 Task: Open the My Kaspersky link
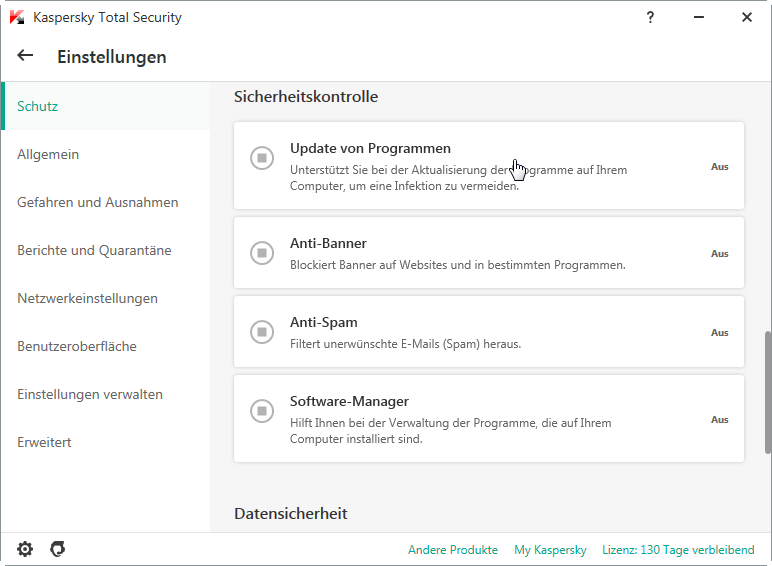pyautogui.click(x=550, y=550)
